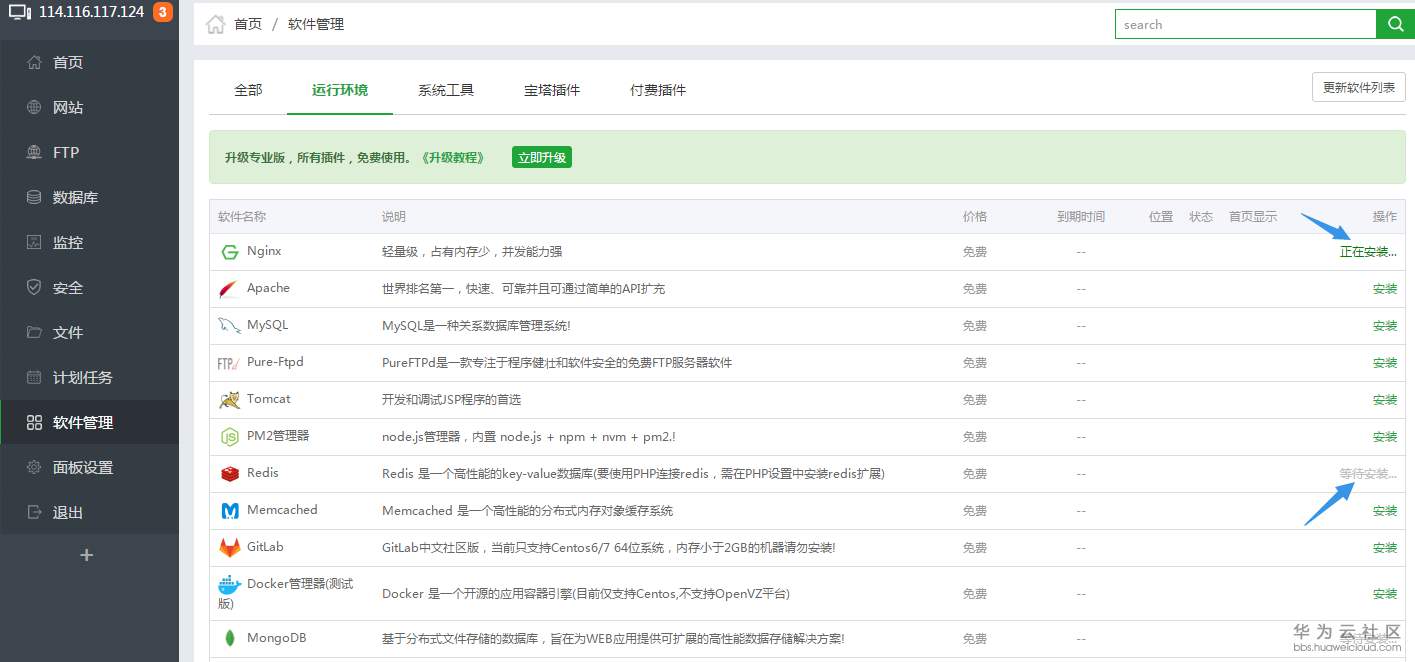Click 安装 for GitLab
1415x662 pixels.
pos(1385,548)
